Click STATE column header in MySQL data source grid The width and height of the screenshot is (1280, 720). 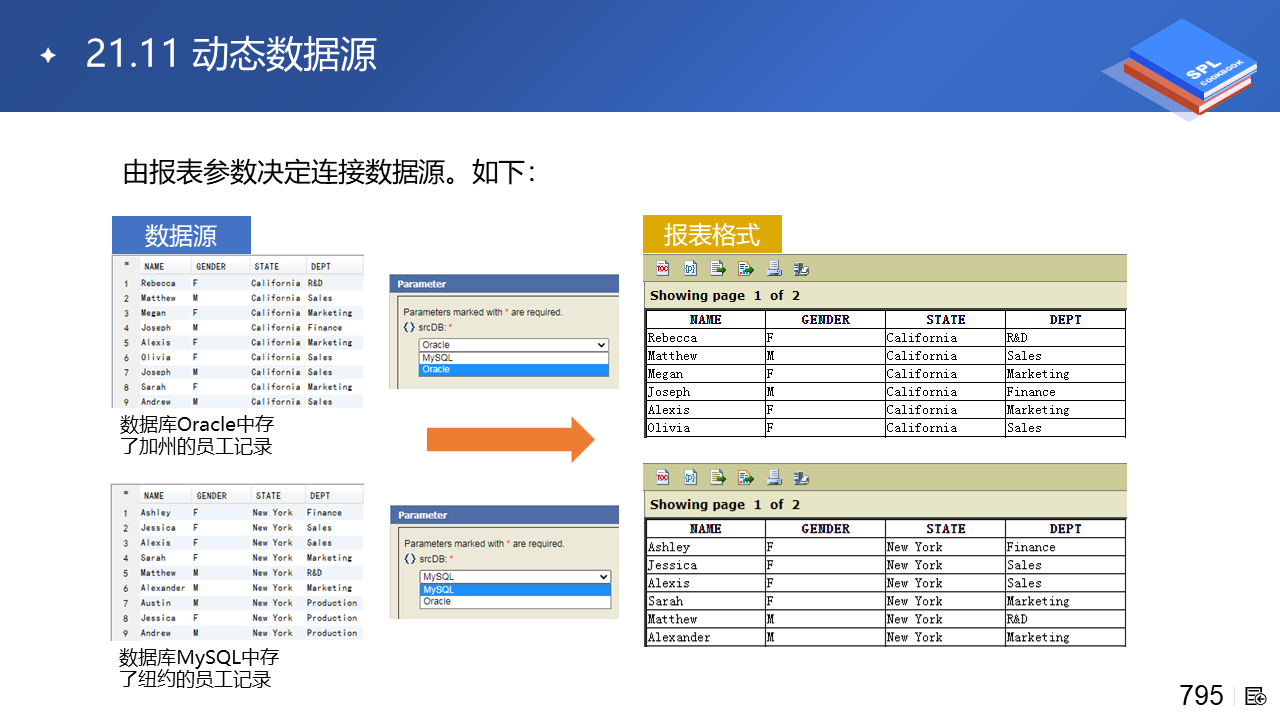click(x=268, y=496)
